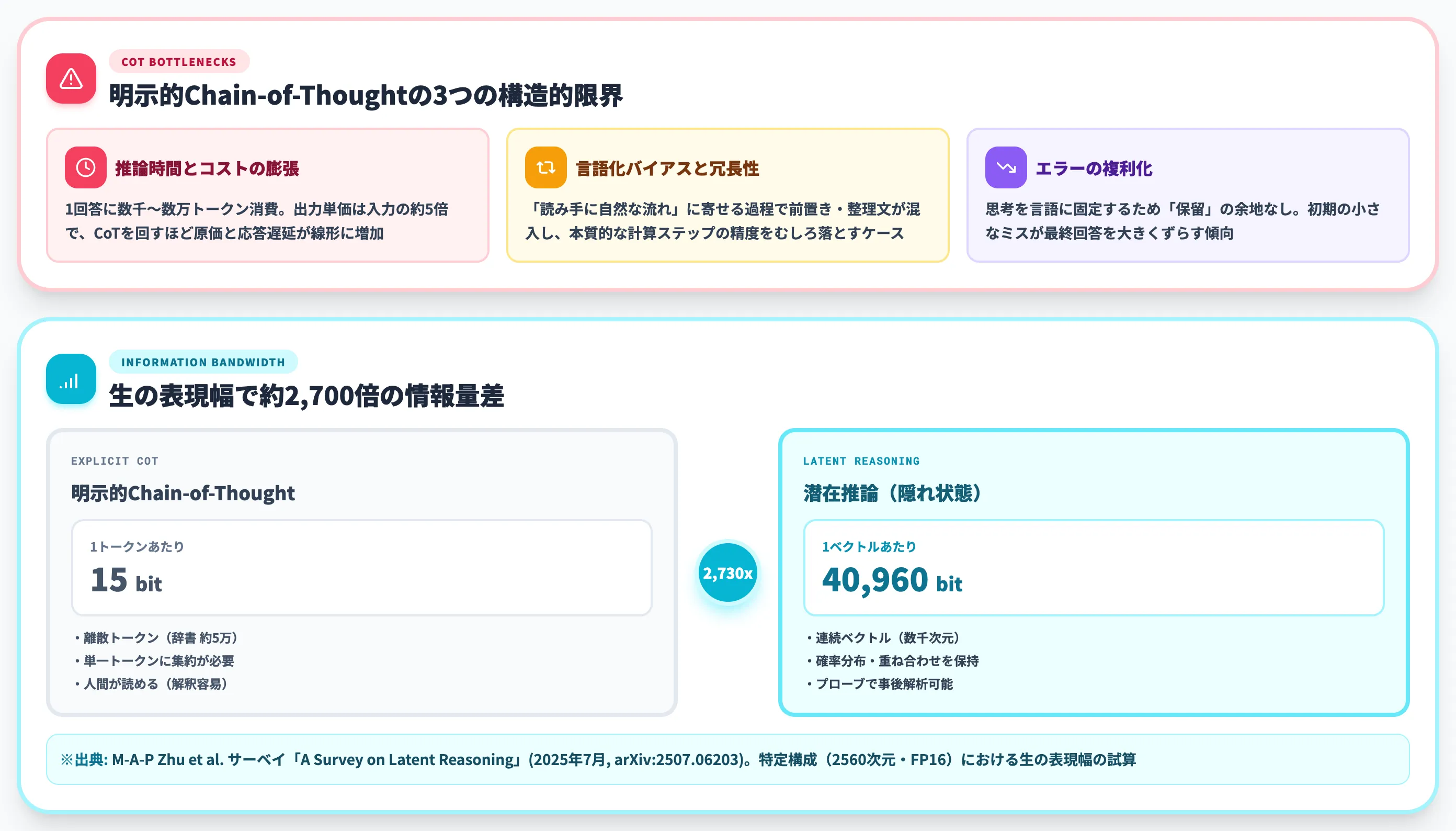The image size is (1456, 831).
Task: Click the teal bar chart icon
Action: 71,379
